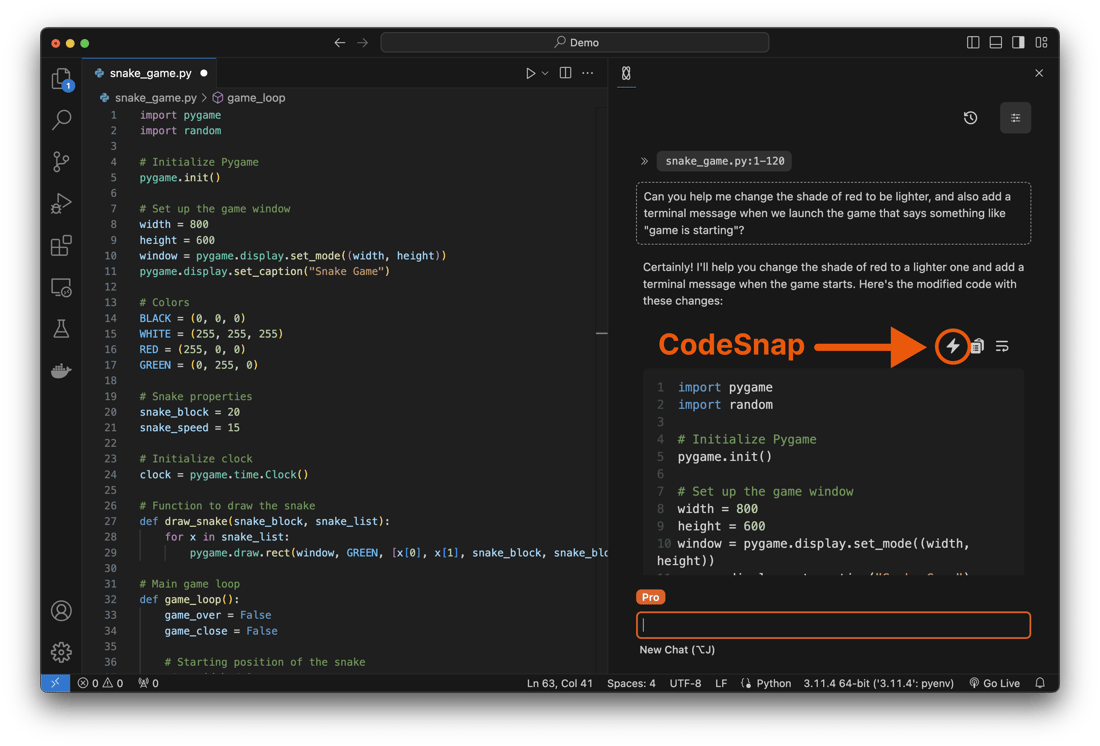Image resolution: width=1100 pixels, height=746 pixels.
Task: Change file encoding UTF-8
Action: [x=685, y=683]
